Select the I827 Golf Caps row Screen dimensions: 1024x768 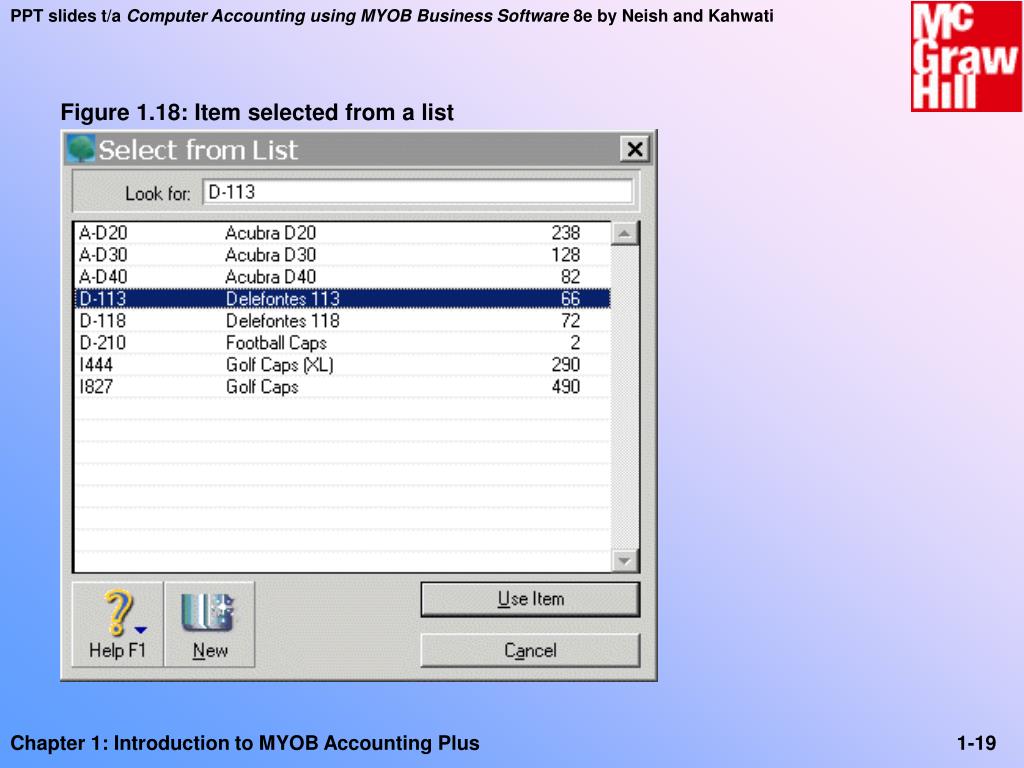(343, 387)
